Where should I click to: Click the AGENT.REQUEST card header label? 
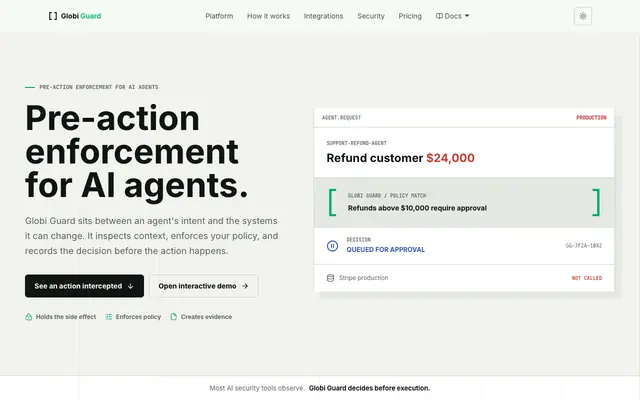pos(341,118)
